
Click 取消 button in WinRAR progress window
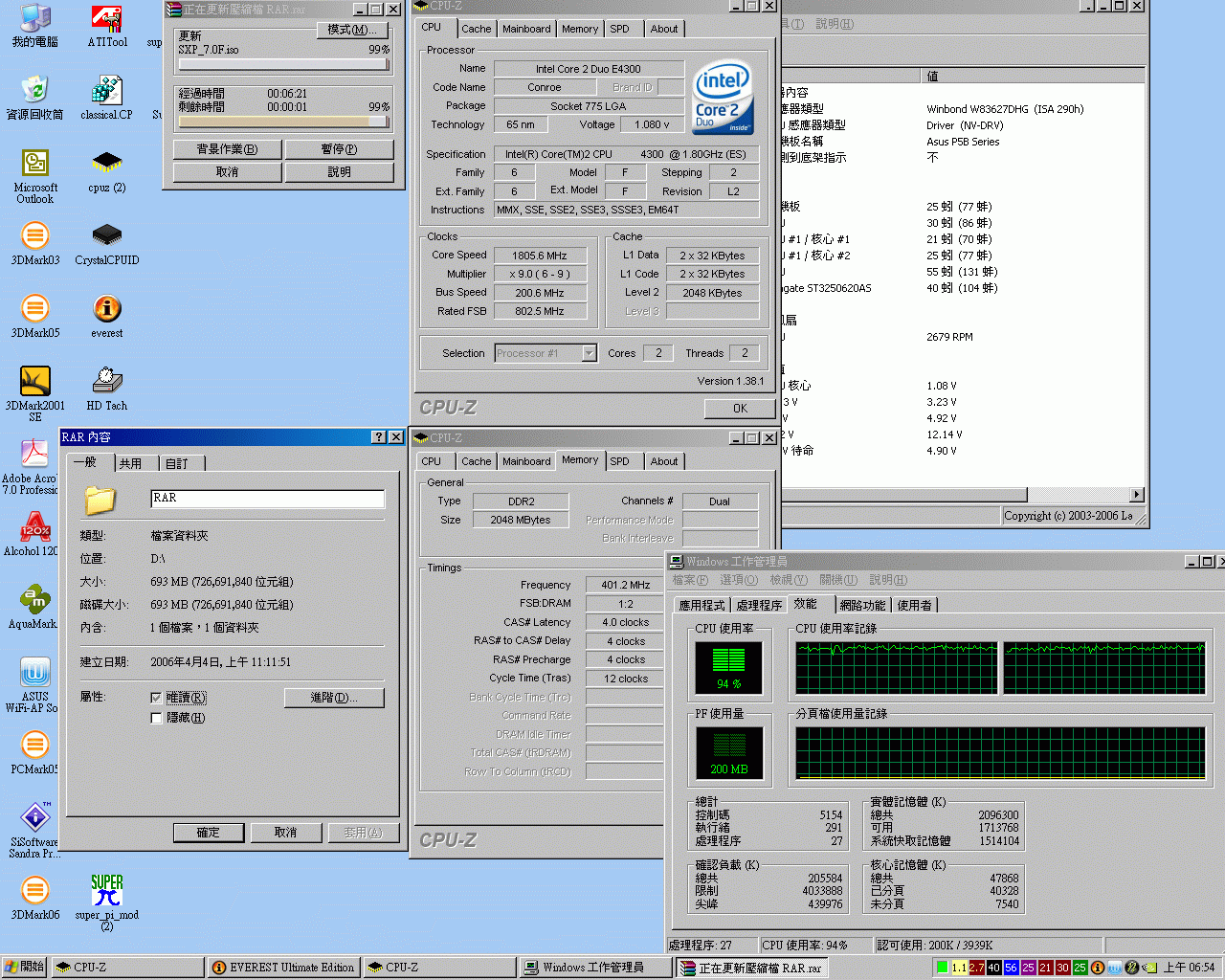pos(227,172)
